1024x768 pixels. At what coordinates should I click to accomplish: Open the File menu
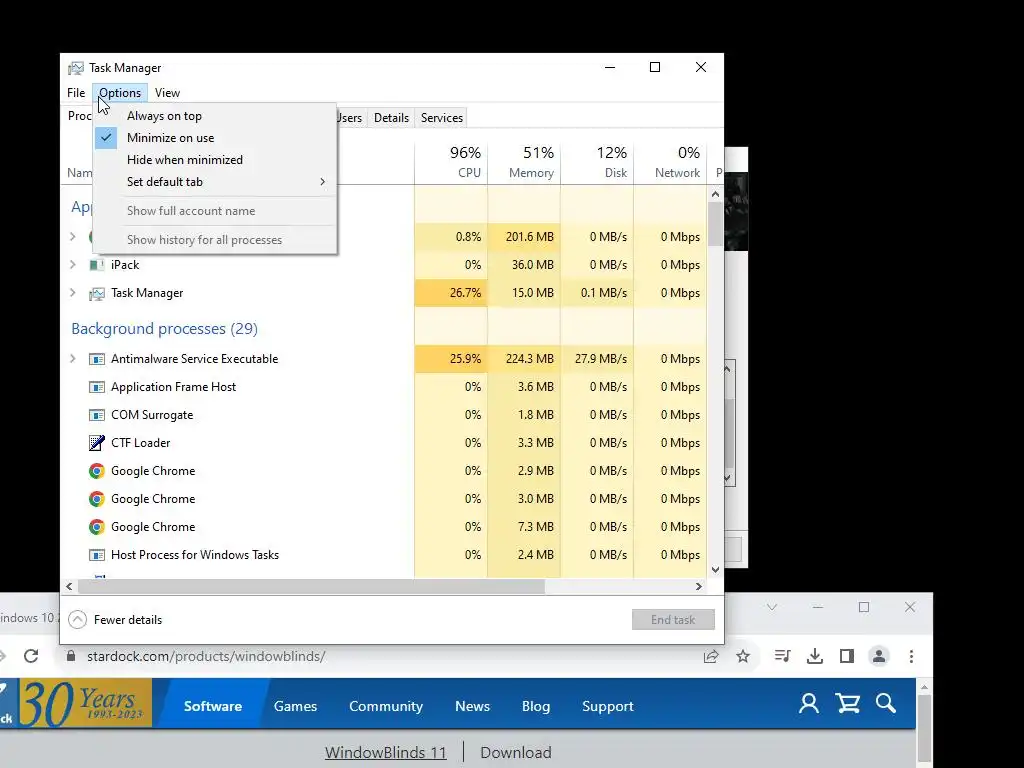[76, 93]
